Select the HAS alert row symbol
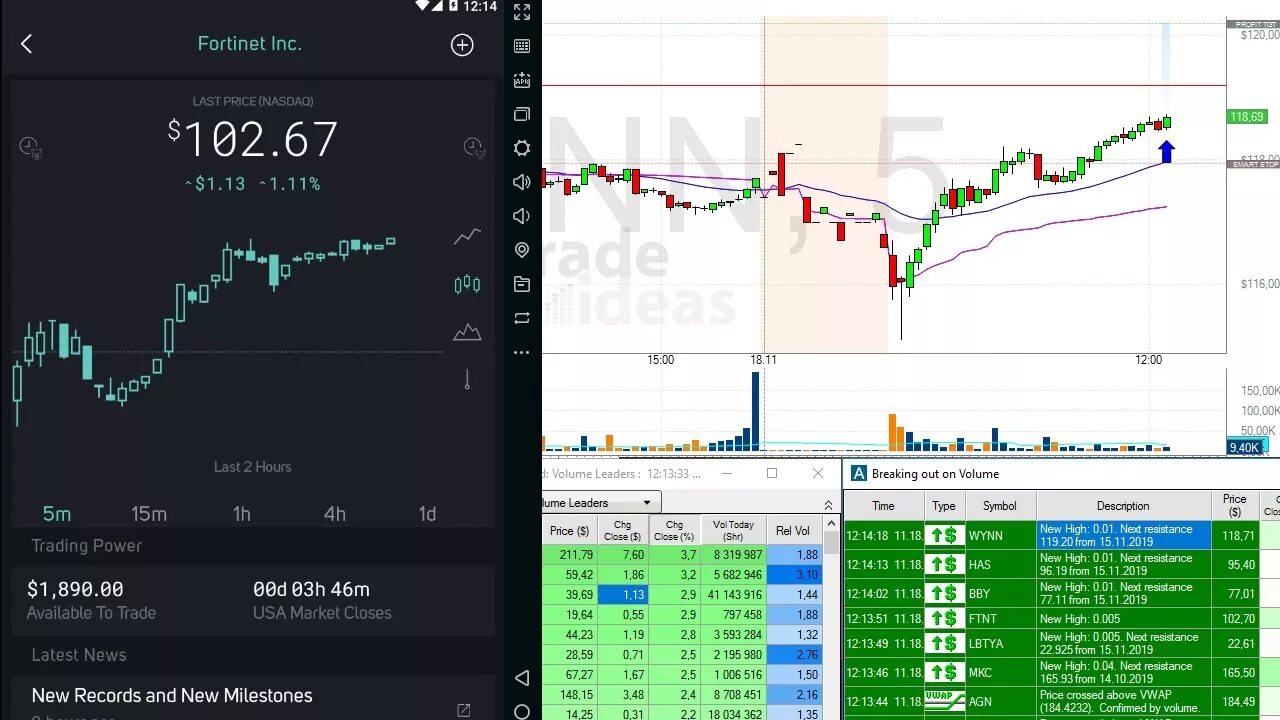 [980, 565]
